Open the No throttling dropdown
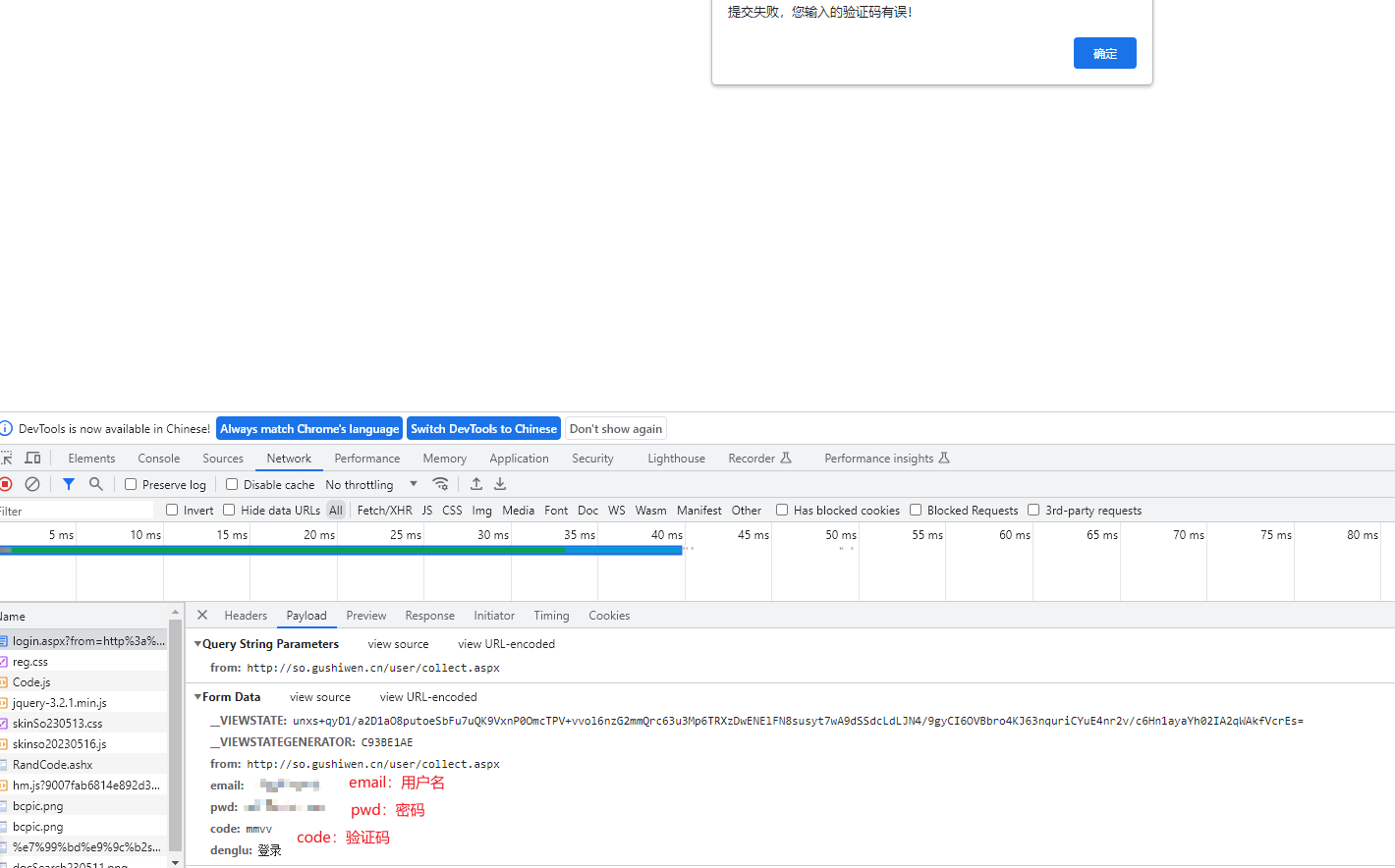The width and height of the screenshot is (1395, 868). click(x=371, y=484)
